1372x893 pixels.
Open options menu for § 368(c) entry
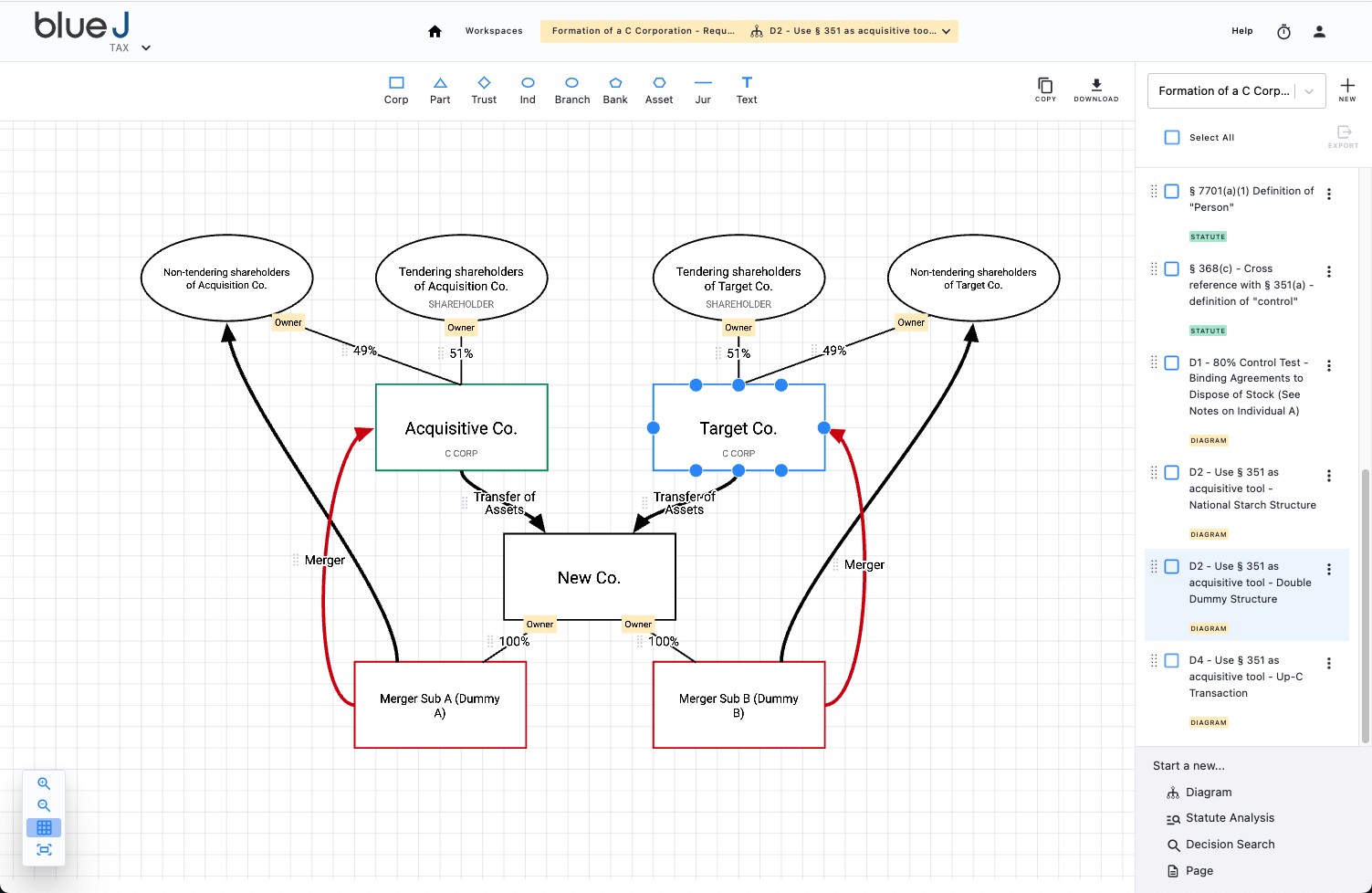point(1329,271)
